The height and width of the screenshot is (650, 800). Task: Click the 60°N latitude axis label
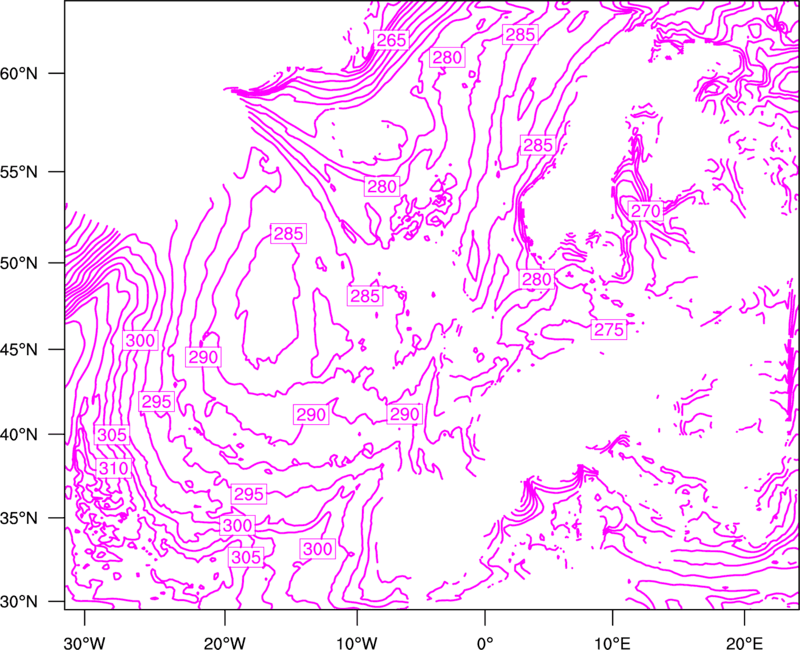point(19,73)
